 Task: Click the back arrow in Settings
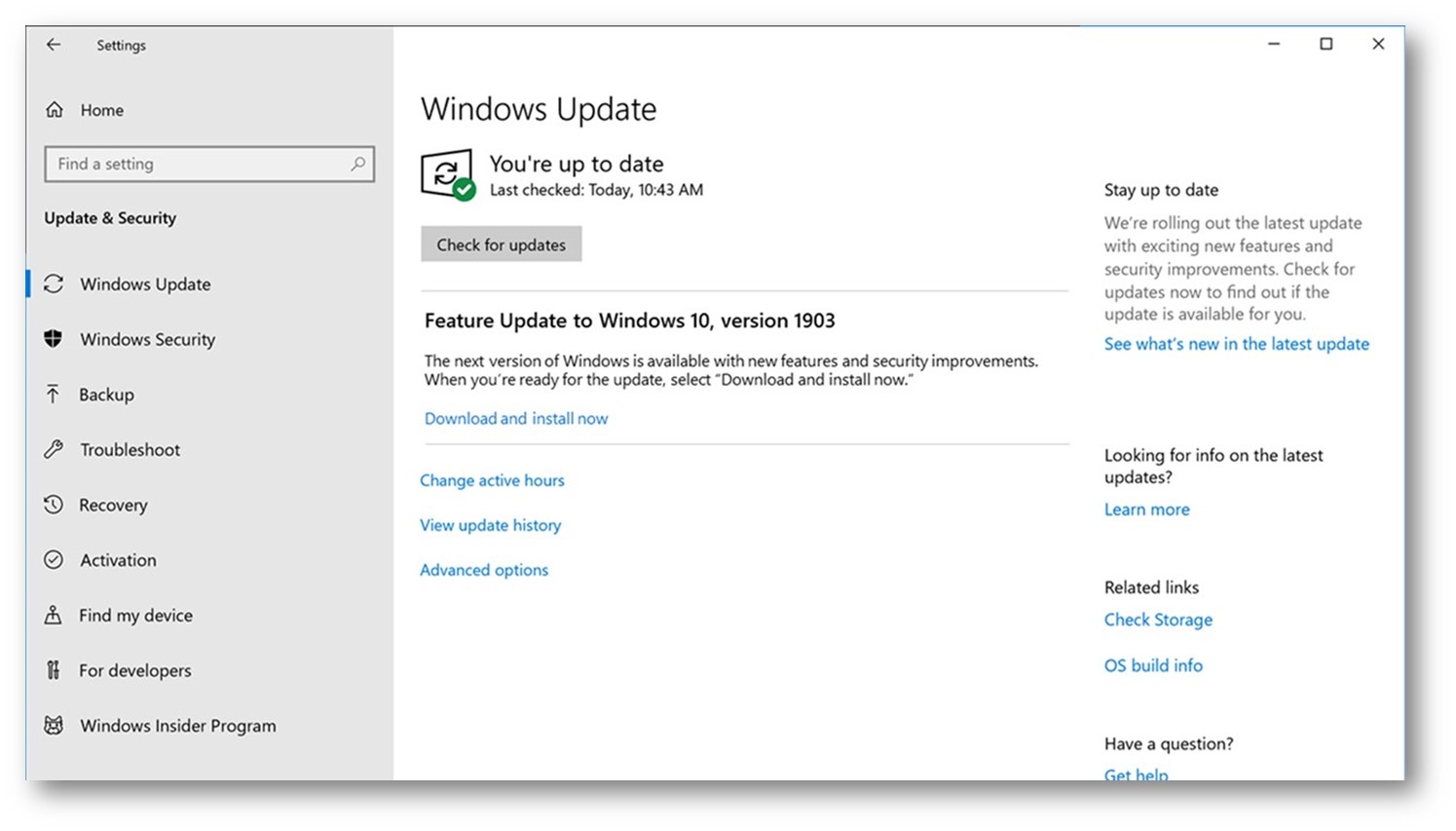point(54,45)
